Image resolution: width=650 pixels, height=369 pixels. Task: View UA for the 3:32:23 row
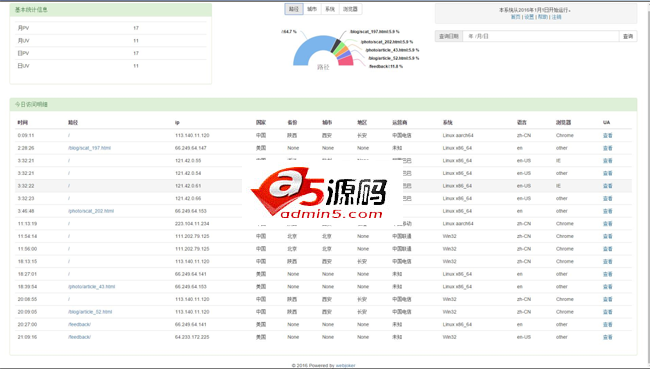[608, 199]
